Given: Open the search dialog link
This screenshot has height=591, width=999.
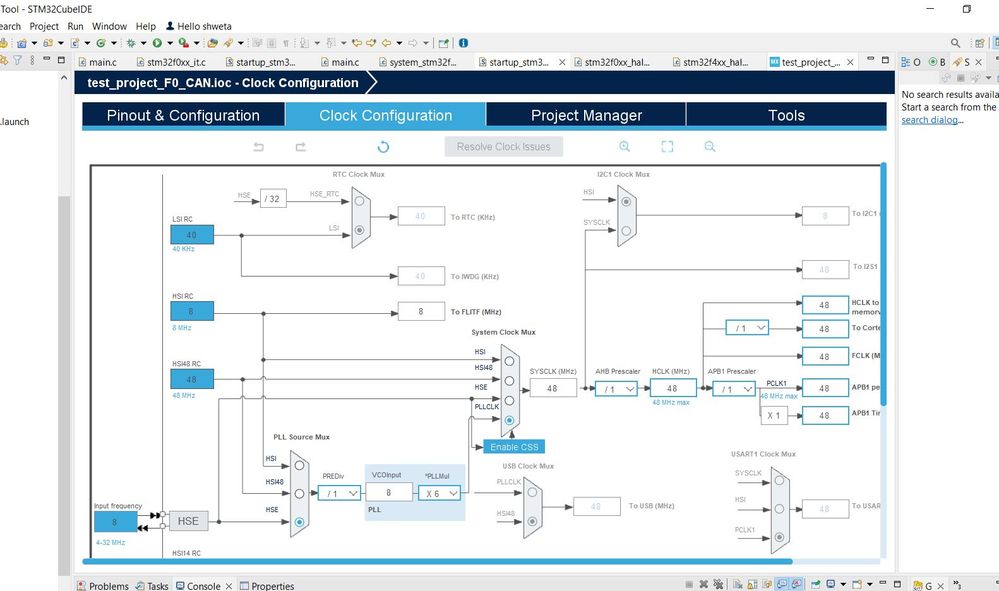Looking at the screenshot, I should tap(930, 120).
